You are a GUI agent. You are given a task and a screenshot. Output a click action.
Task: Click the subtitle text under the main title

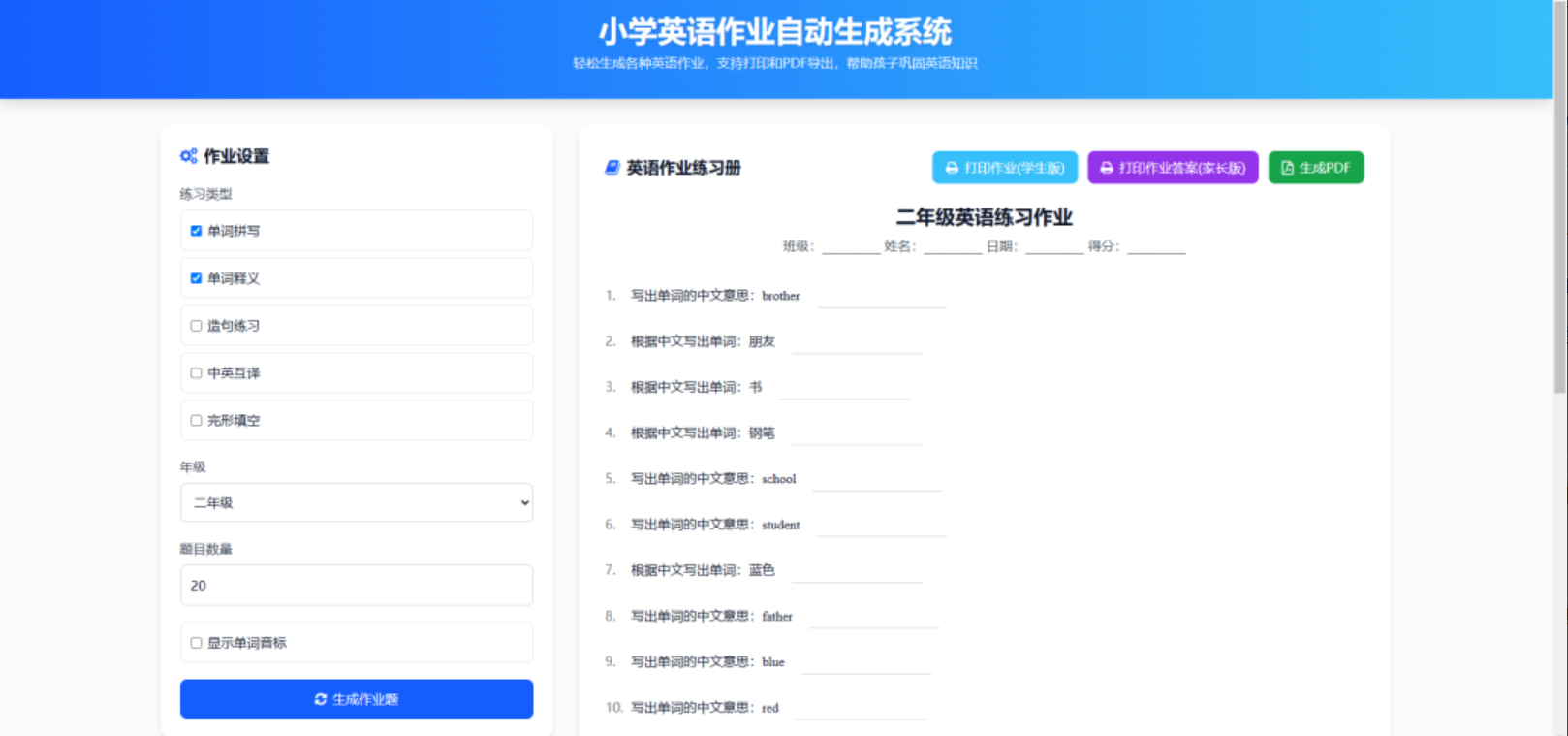click(775, 63)
